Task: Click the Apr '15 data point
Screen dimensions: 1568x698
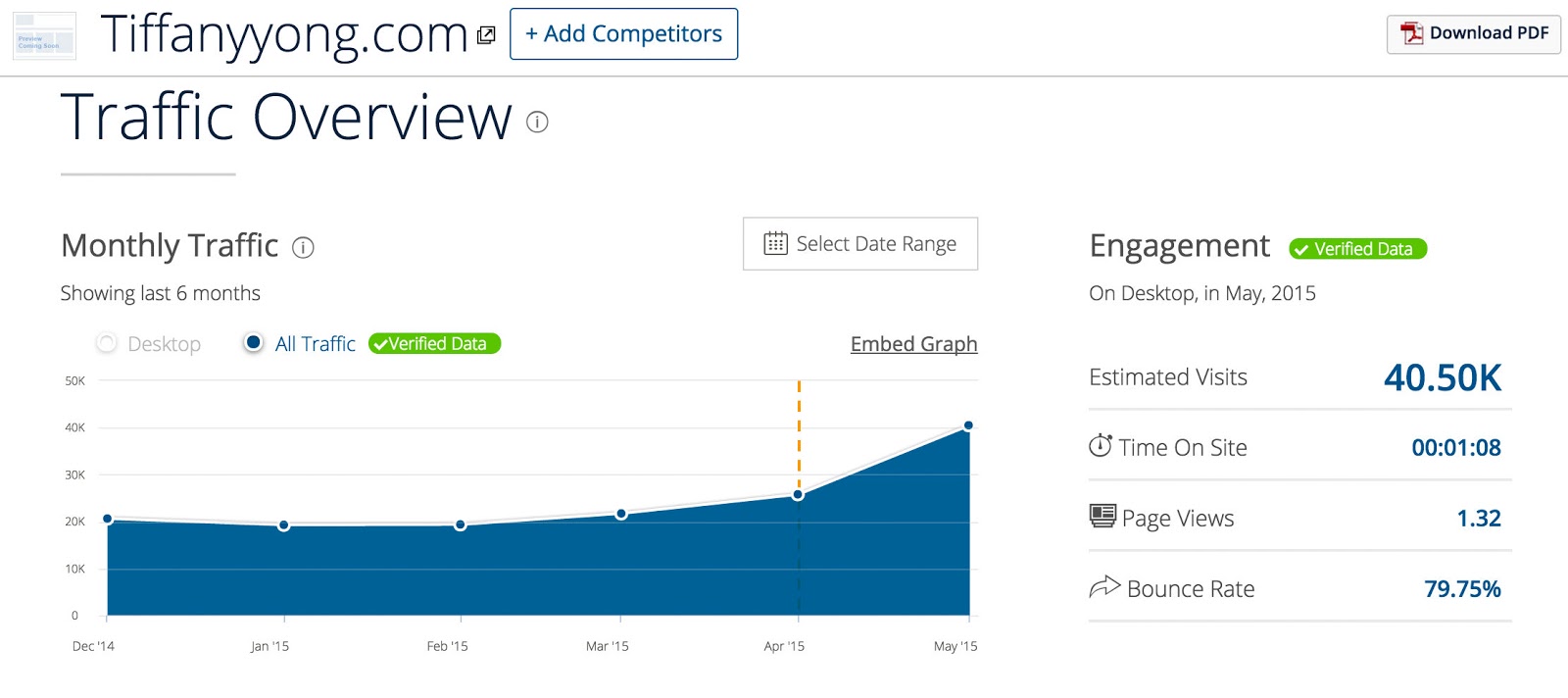Action: coord(798,495)
